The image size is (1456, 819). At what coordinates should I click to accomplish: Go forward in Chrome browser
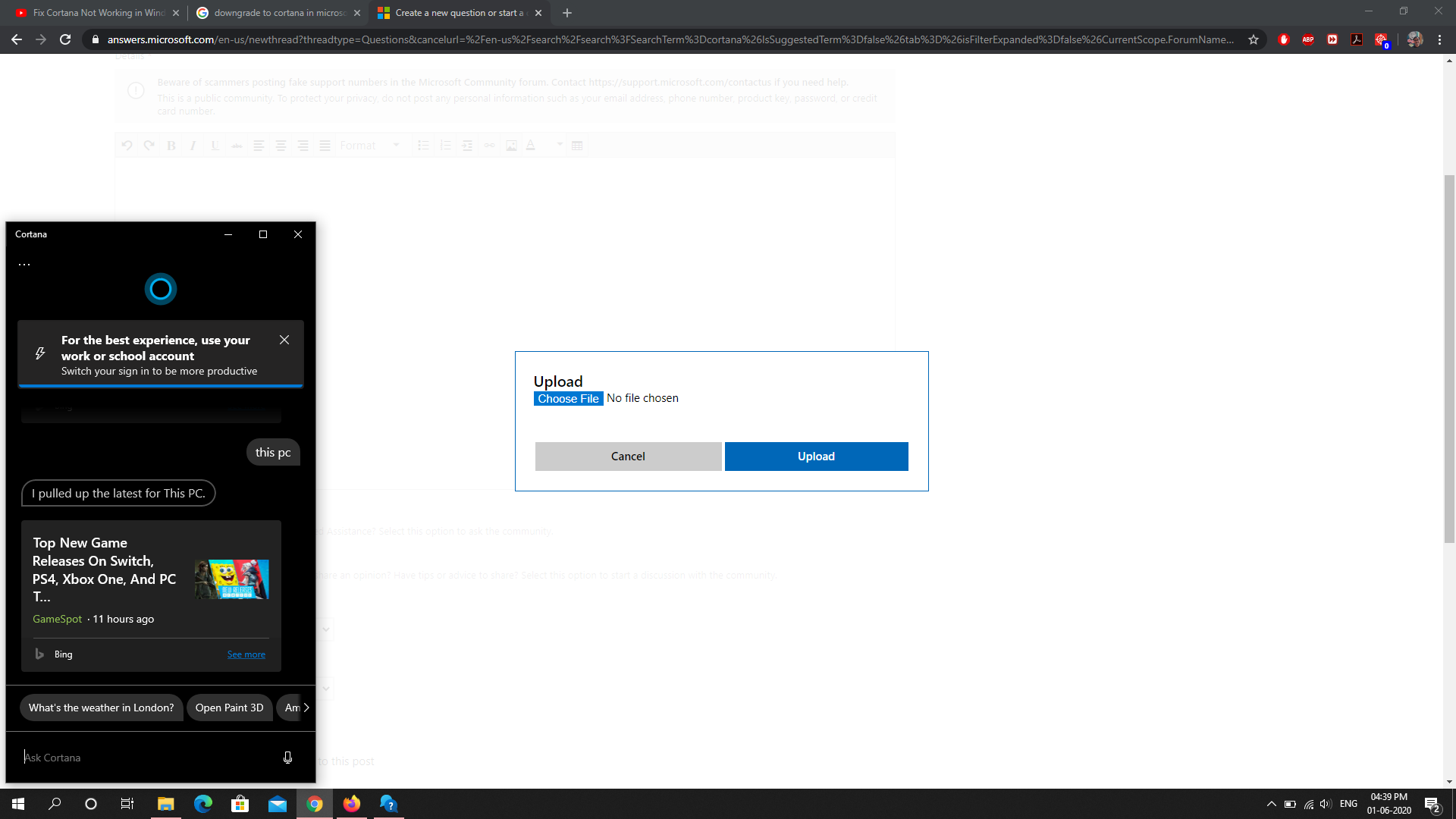click(41, 39)
